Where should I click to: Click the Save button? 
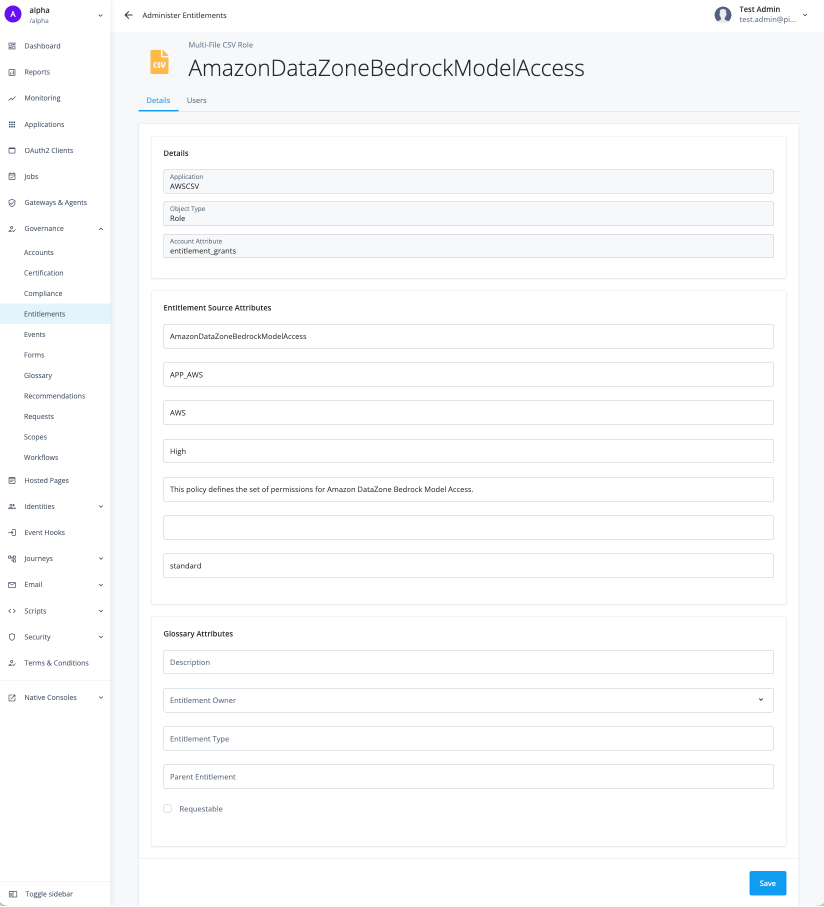767,883
